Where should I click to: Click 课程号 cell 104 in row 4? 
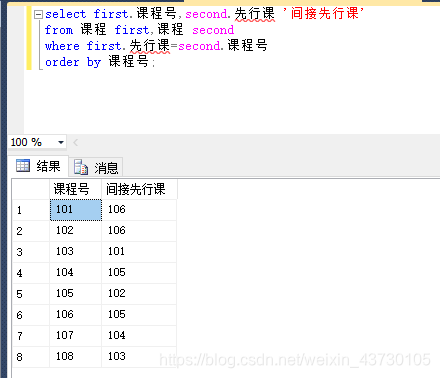[76, 273]
